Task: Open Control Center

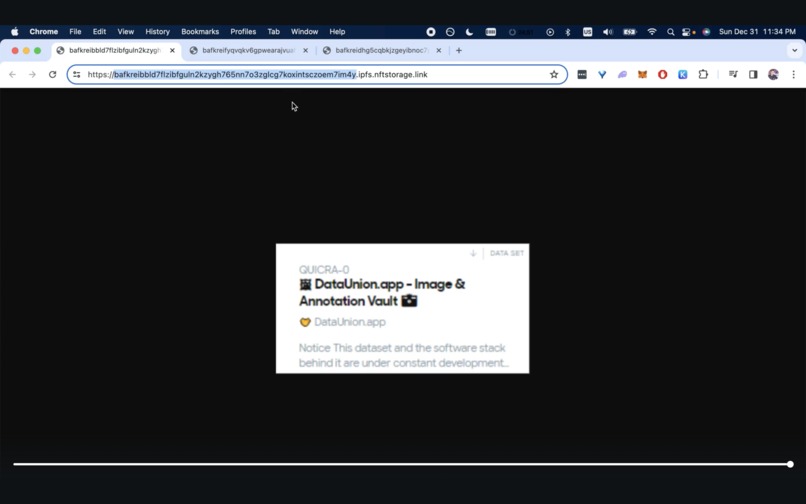Action: [686, 32]
